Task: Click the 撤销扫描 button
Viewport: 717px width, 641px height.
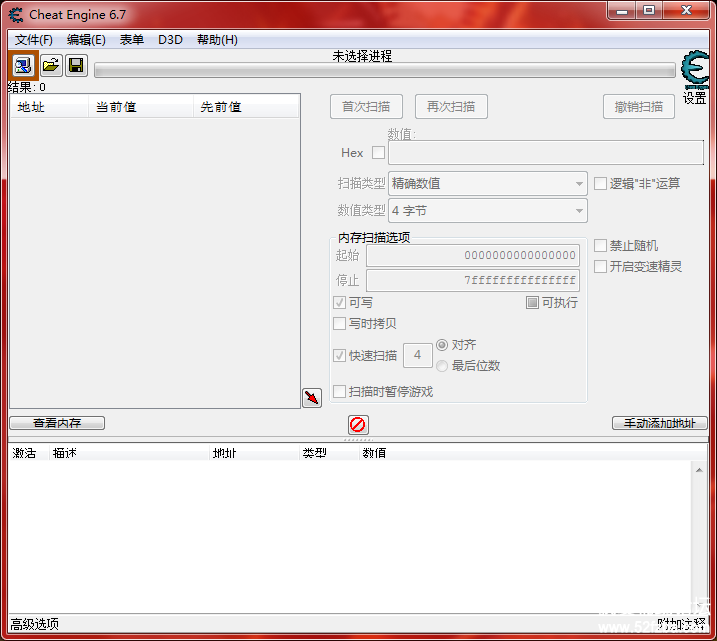Action: pos(639,107)
